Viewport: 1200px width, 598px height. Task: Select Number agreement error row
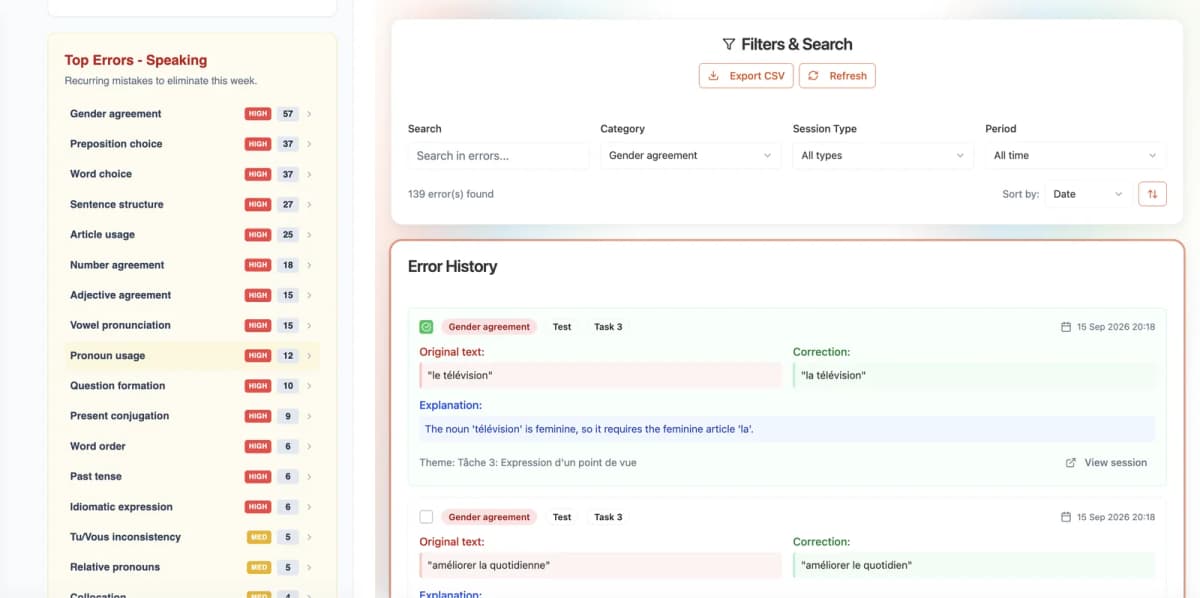(192, 265)
